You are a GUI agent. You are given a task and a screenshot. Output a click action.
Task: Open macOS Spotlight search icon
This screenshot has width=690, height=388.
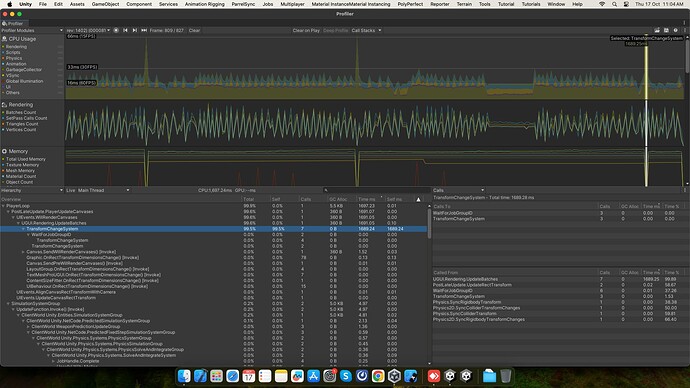[x=614, y=4]
